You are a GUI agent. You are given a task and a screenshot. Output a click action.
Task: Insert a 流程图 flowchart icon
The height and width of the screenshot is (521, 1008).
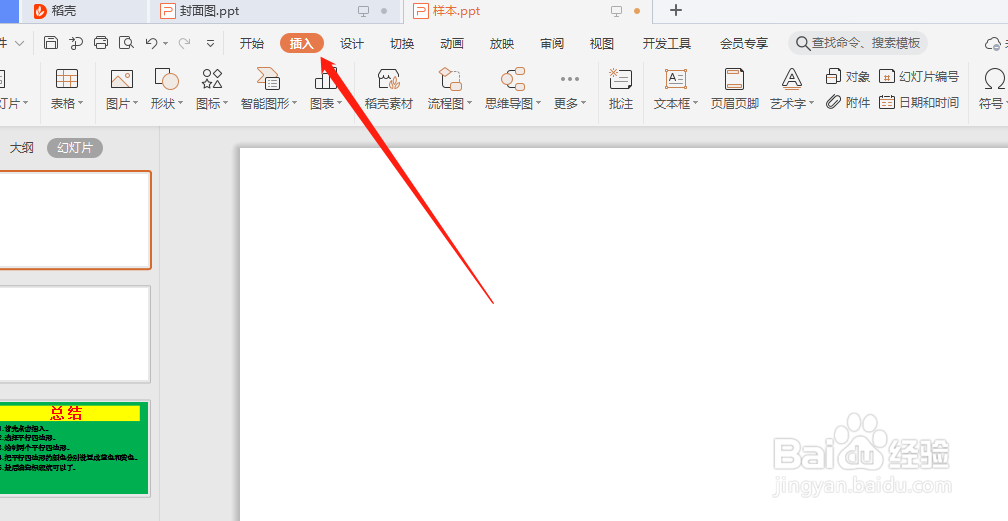tap(450, 79)
